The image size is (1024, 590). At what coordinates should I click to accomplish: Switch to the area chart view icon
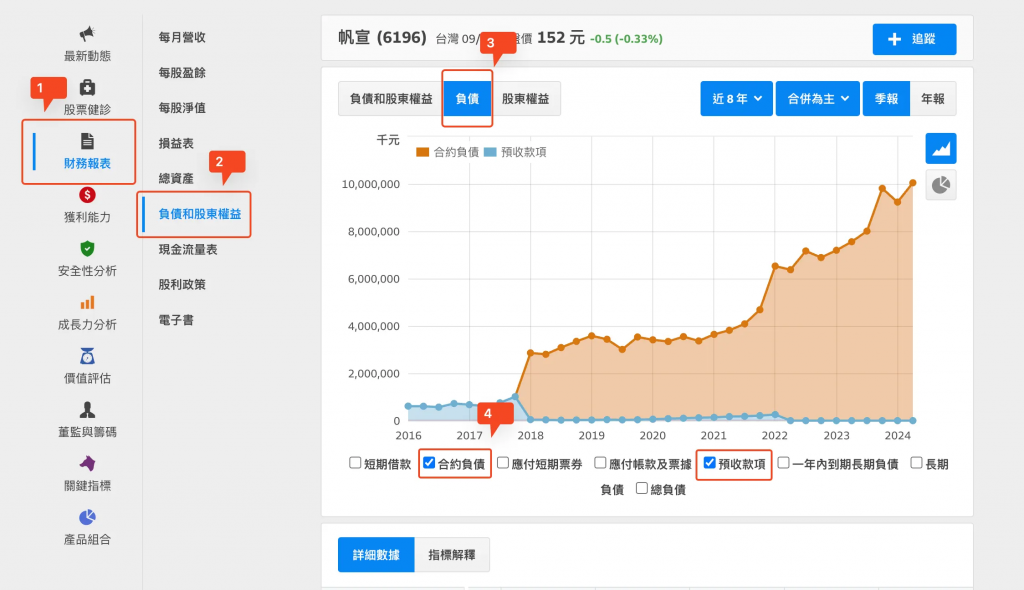point(940,148)
